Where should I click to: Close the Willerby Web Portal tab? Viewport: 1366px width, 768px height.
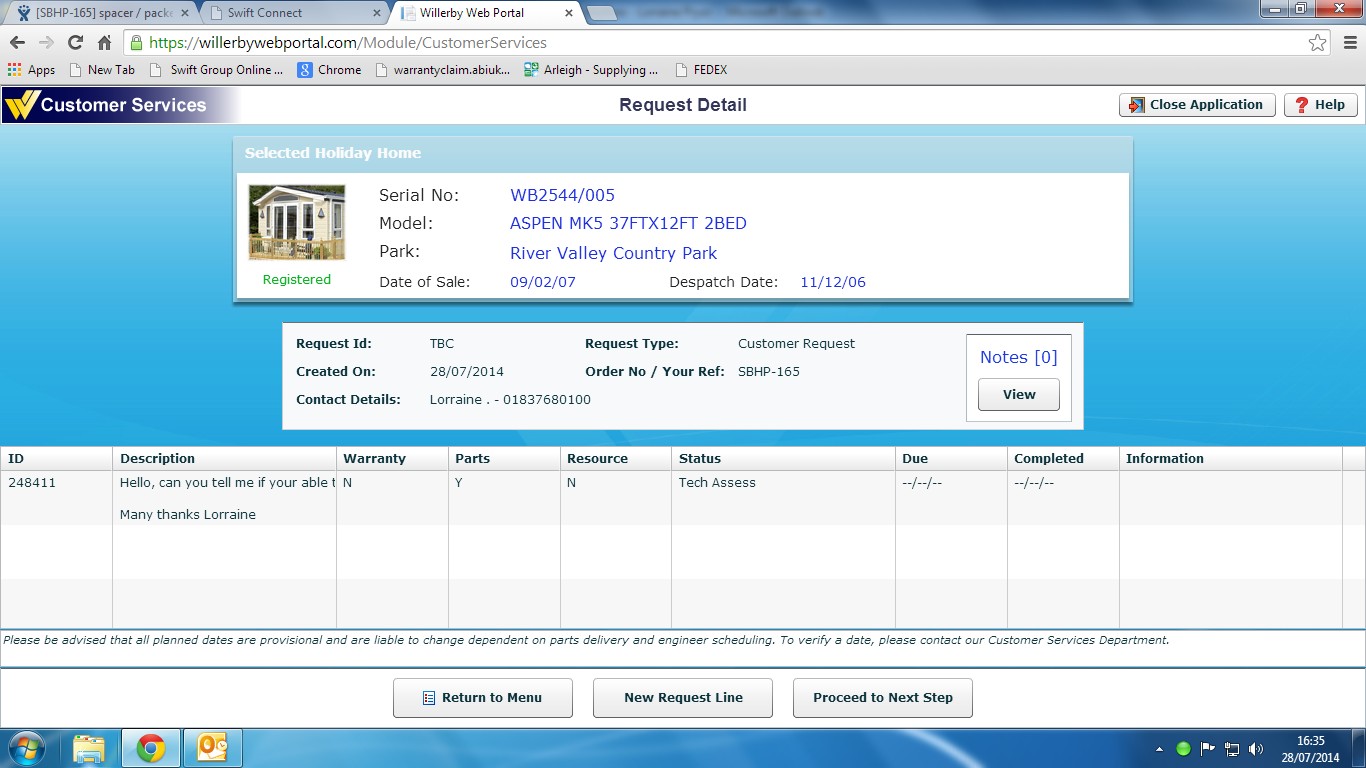tap(568, 13)
